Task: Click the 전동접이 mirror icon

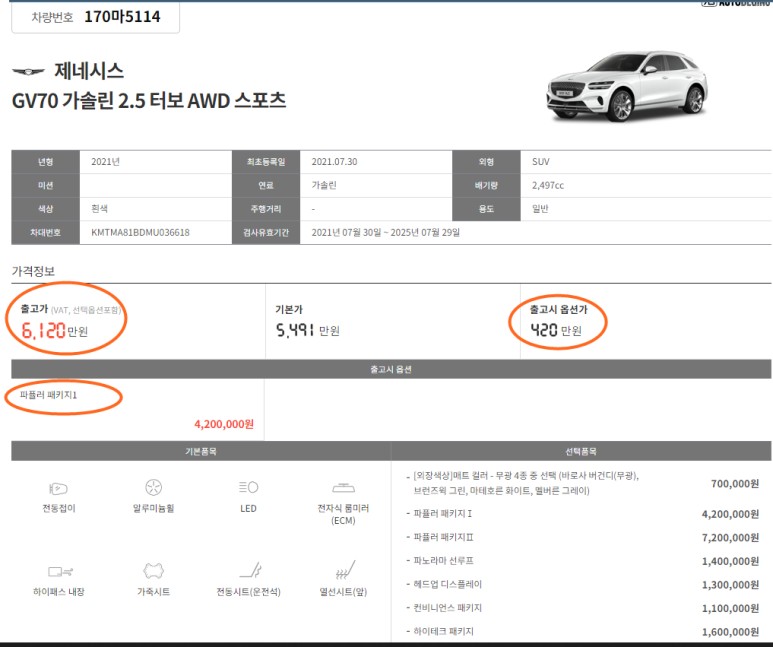Action: (x=58, y=488)
